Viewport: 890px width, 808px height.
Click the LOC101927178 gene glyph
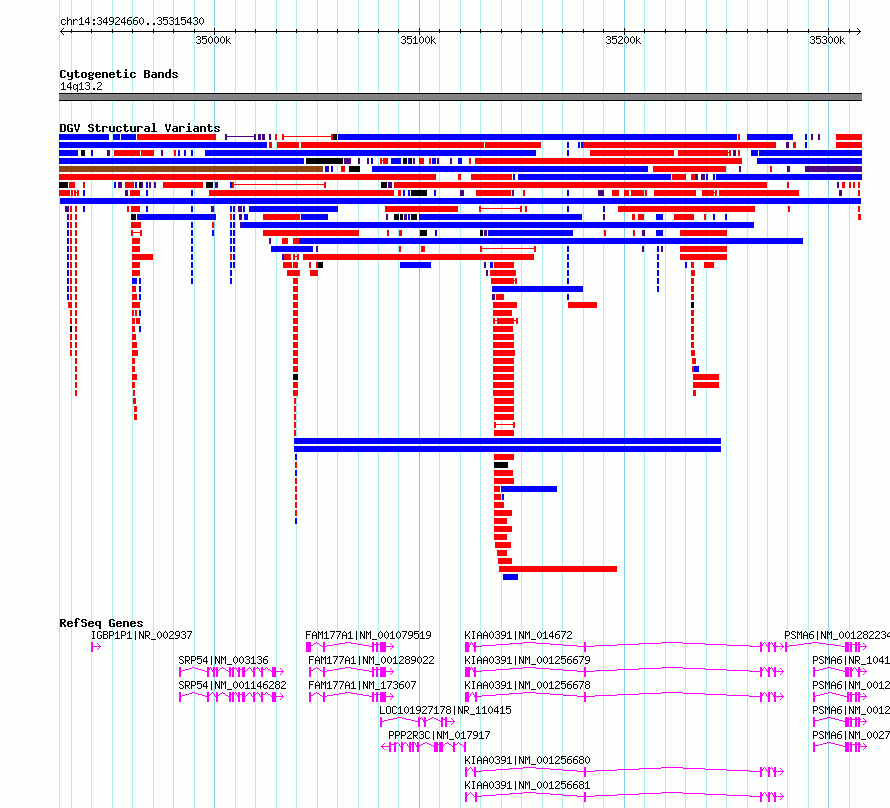(417, 722)
